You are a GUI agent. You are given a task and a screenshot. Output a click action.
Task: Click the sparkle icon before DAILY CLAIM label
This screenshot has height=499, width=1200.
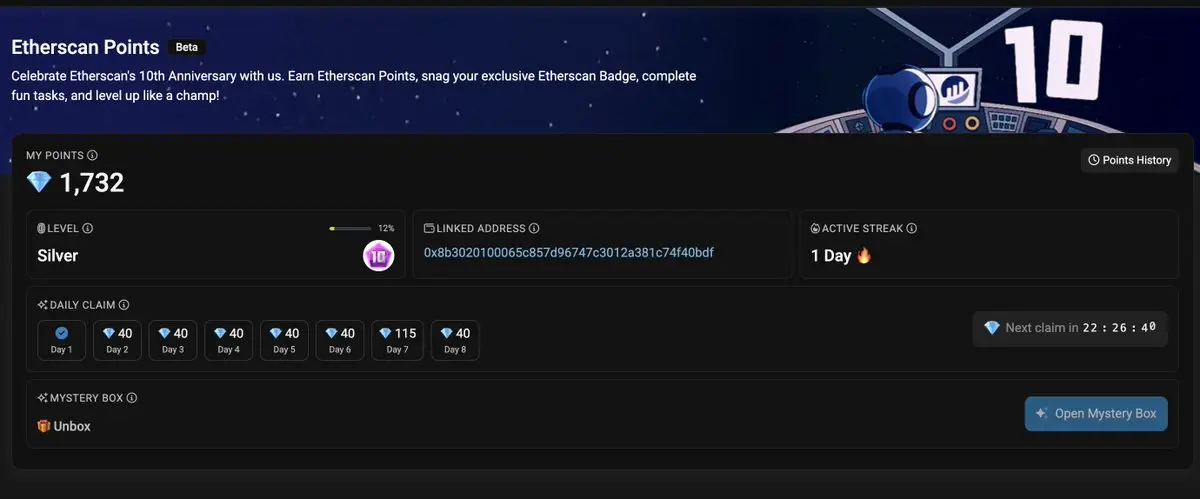pos(43,306)
